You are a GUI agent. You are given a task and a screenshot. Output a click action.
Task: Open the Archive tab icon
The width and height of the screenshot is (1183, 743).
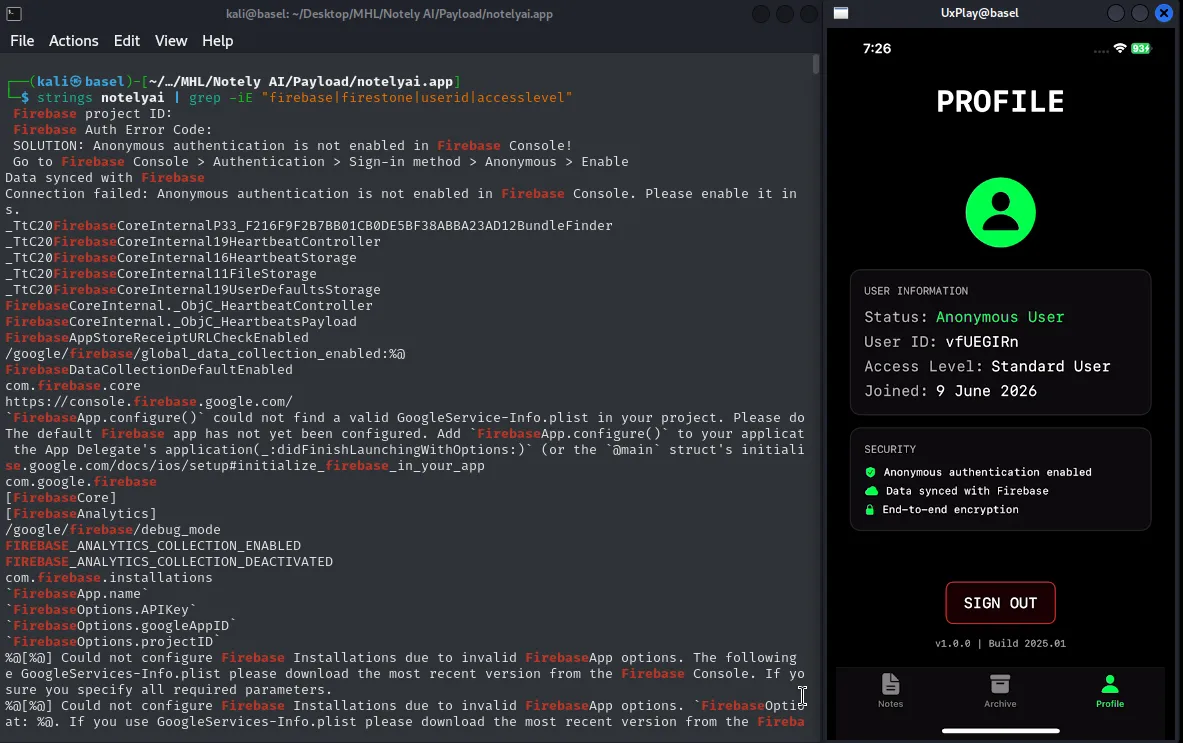[1000, 684]
